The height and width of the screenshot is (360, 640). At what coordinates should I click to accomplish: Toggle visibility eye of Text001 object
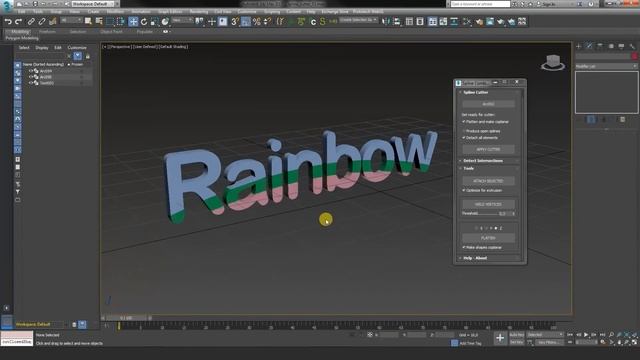coord(30,83)
